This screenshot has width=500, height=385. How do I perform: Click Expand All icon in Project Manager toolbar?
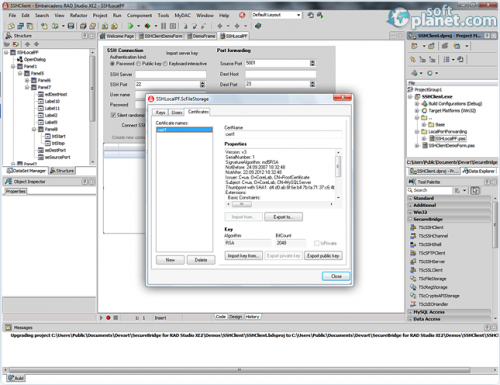pyautogui.click(x=422, y=60)
